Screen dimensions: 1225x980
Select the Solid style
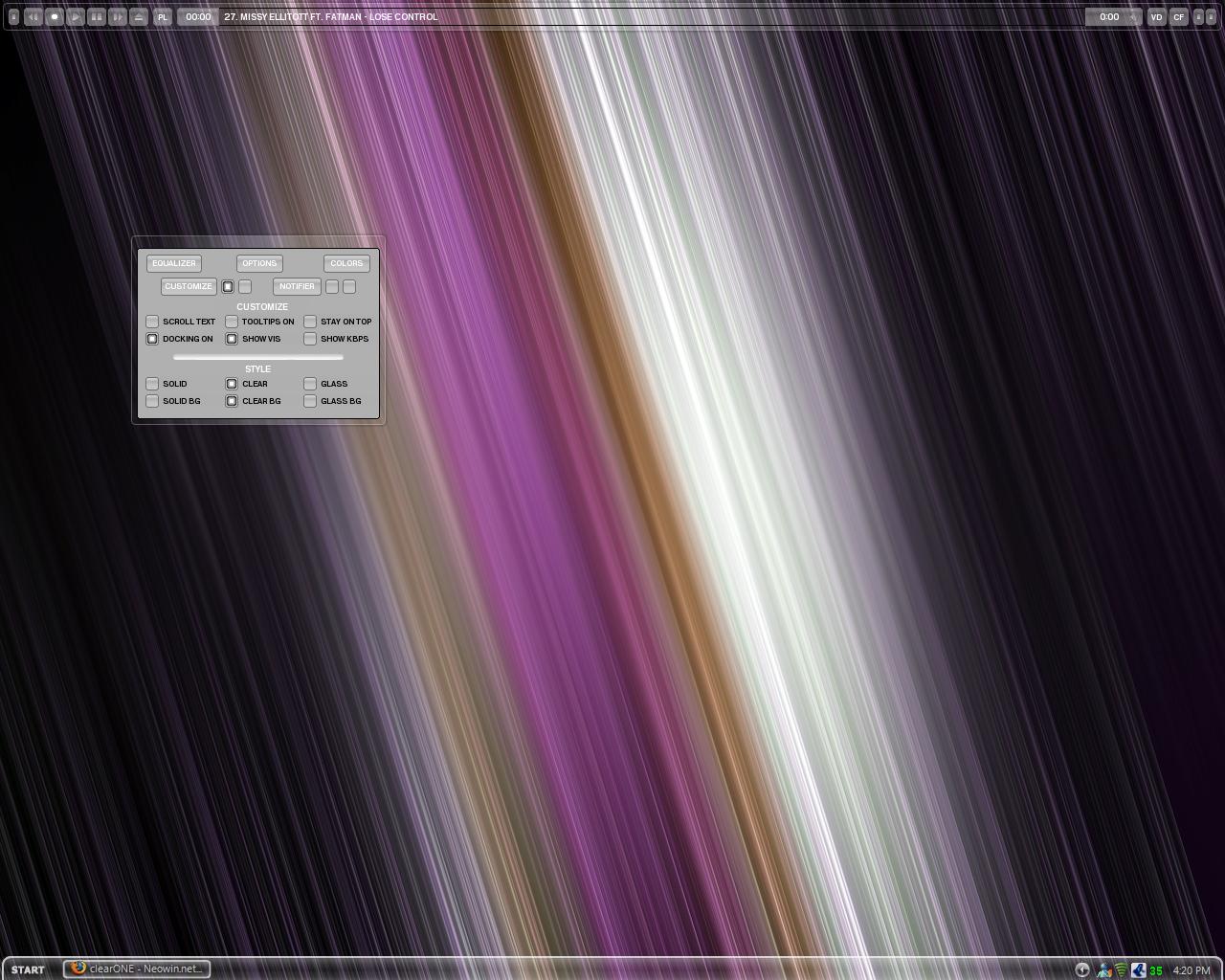pos(152,384)
